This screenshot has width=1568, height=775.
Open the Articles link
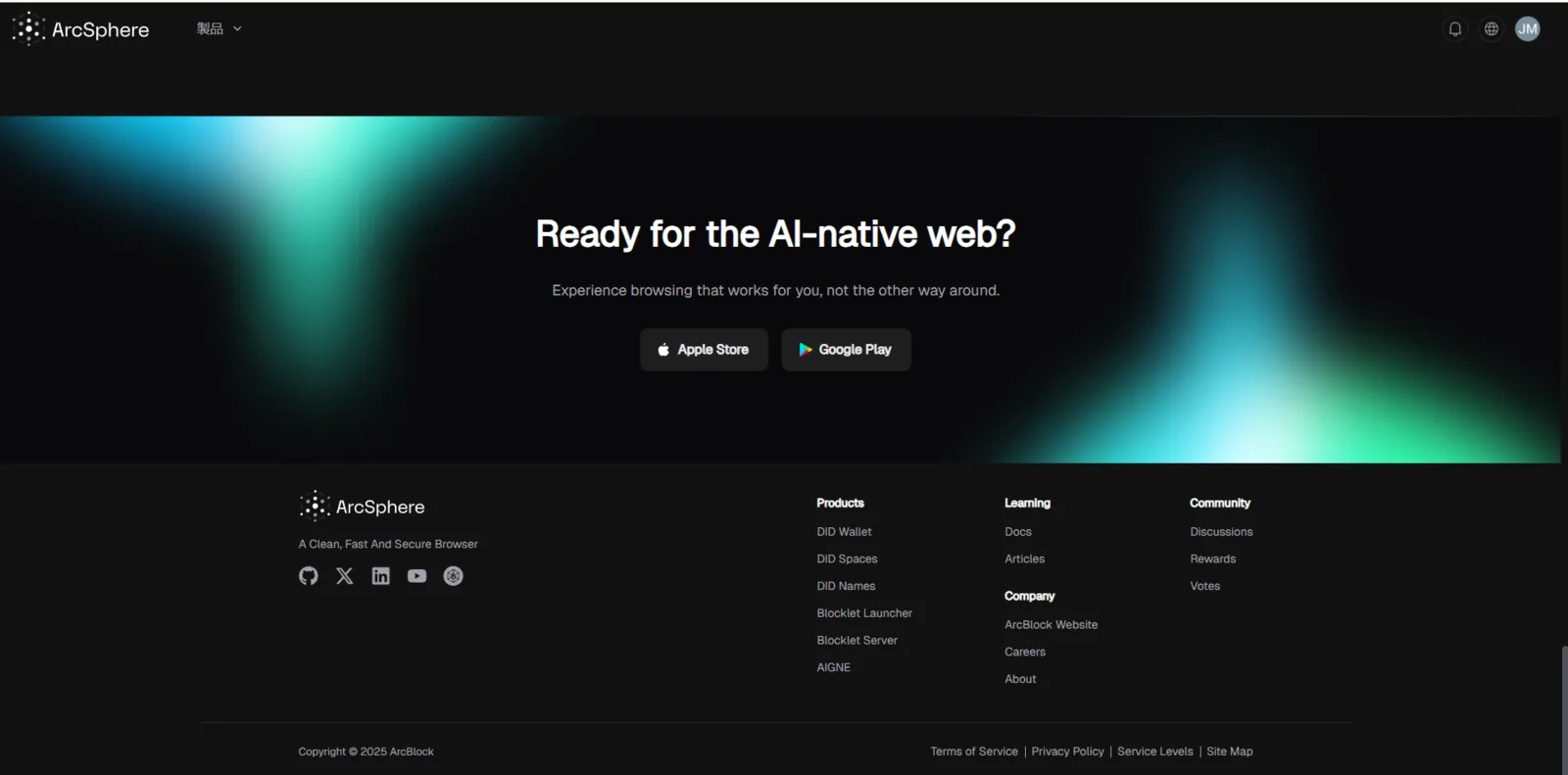[x=1024, y=559]
